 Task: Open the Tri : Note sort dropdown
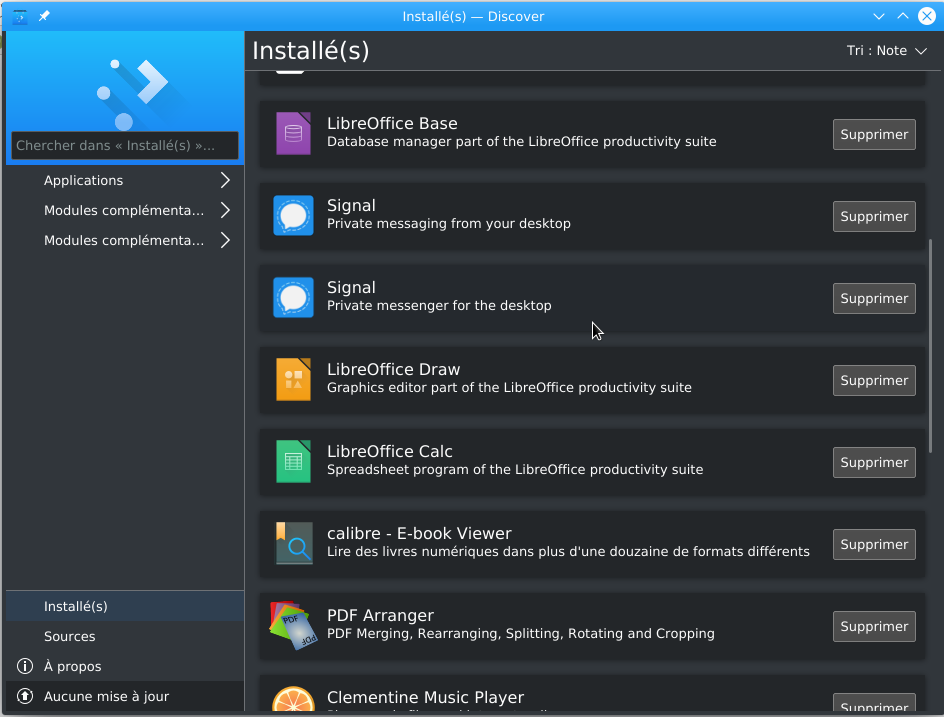tap(886, 51)
